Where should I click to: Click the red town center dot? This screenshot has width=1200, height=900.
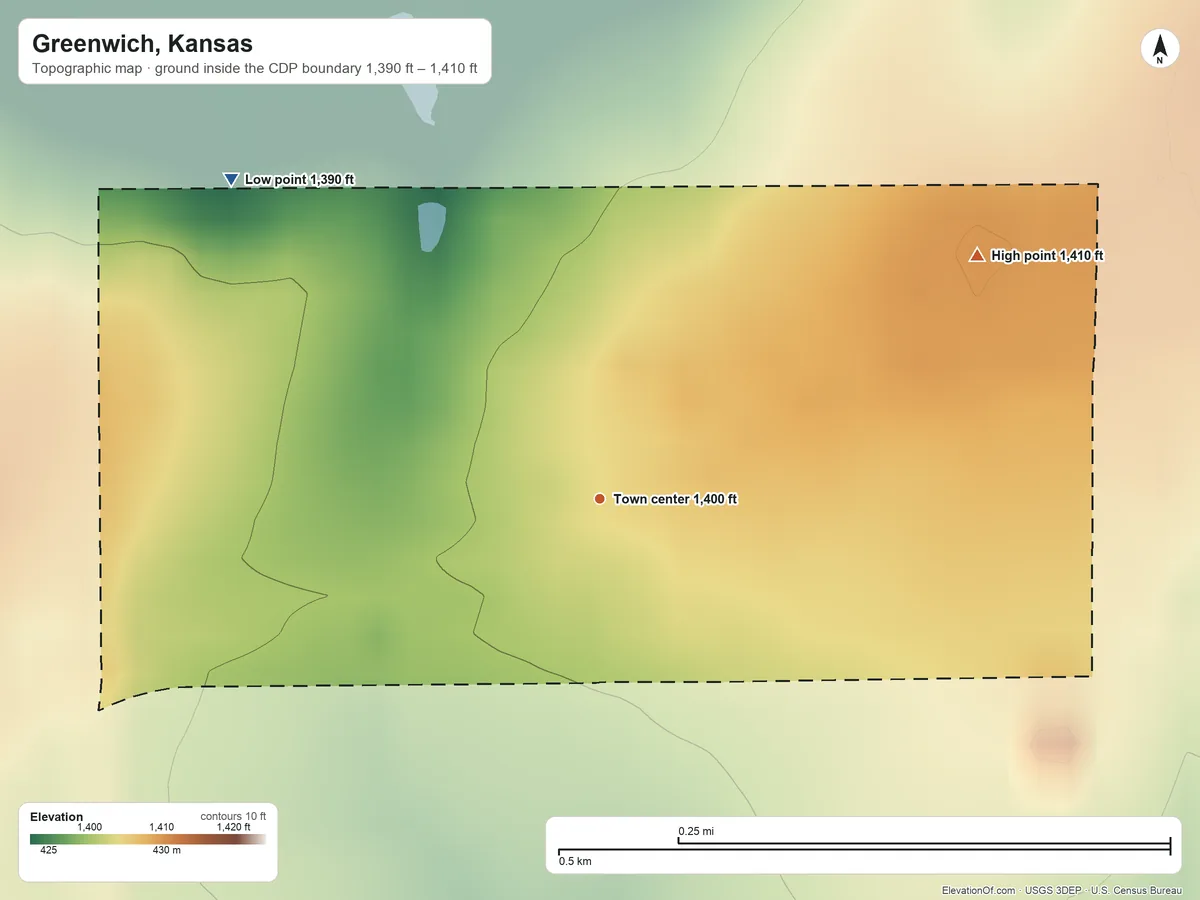(599, 498)
